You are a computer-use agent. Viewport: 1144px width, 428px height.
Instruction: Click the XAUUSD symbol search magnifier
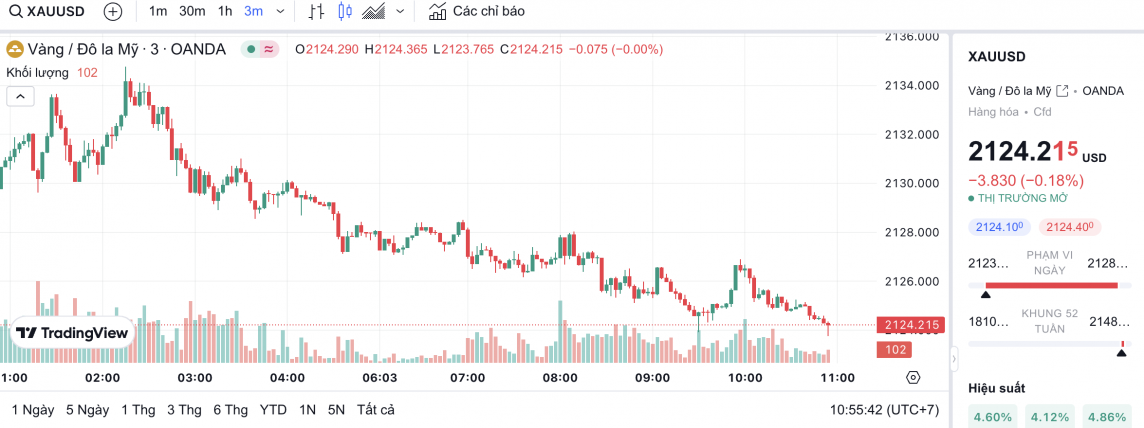click(14, 12)
